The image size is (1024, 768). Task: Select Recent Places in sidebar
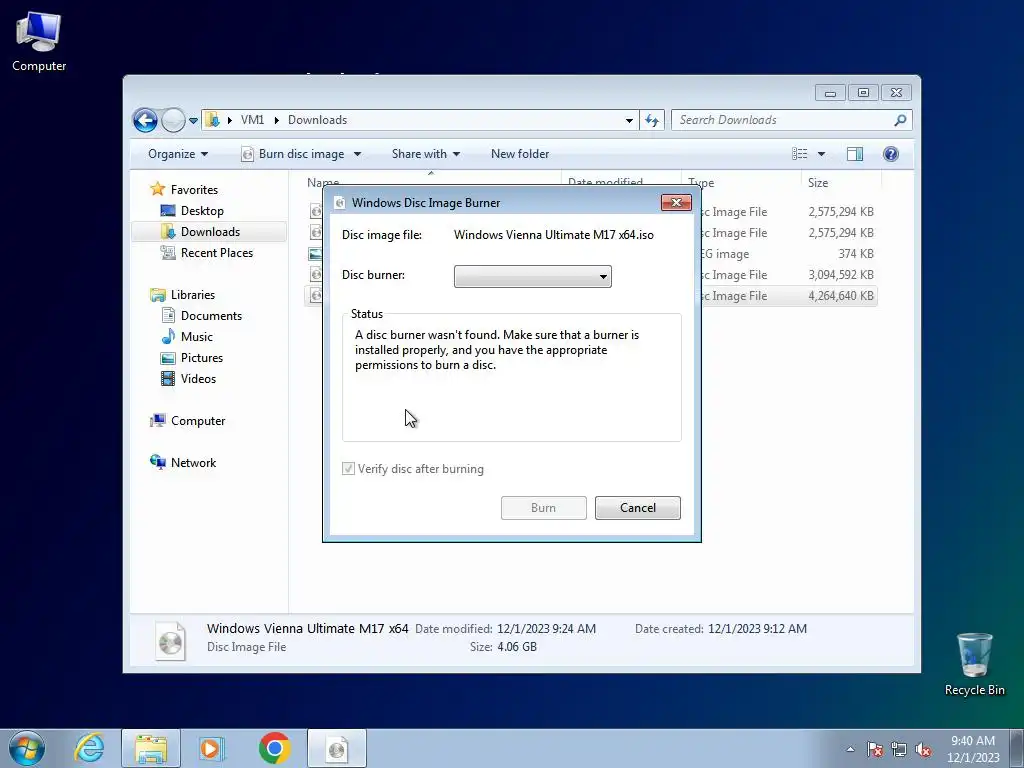point(217,253)
